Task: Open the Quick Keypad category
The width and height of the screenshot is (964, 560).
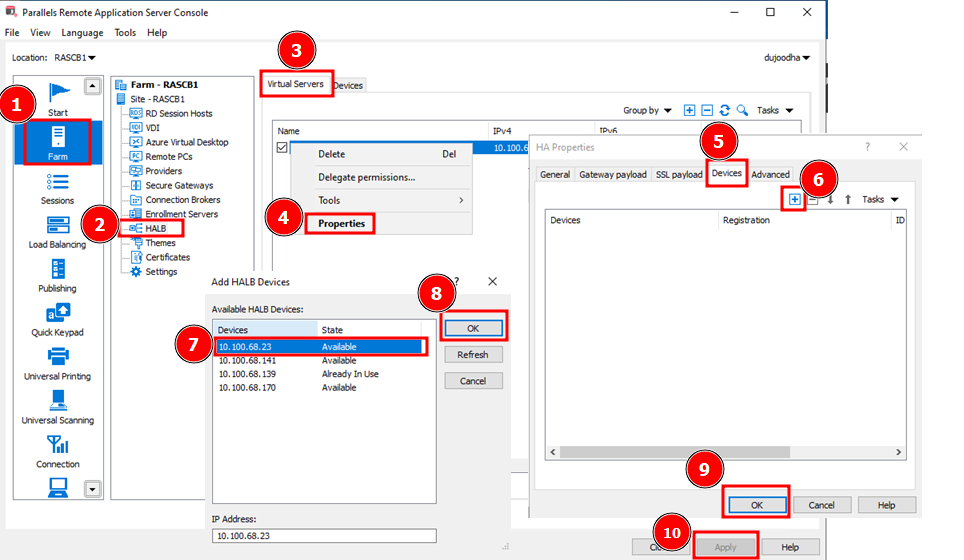Action: pos(57,320)
